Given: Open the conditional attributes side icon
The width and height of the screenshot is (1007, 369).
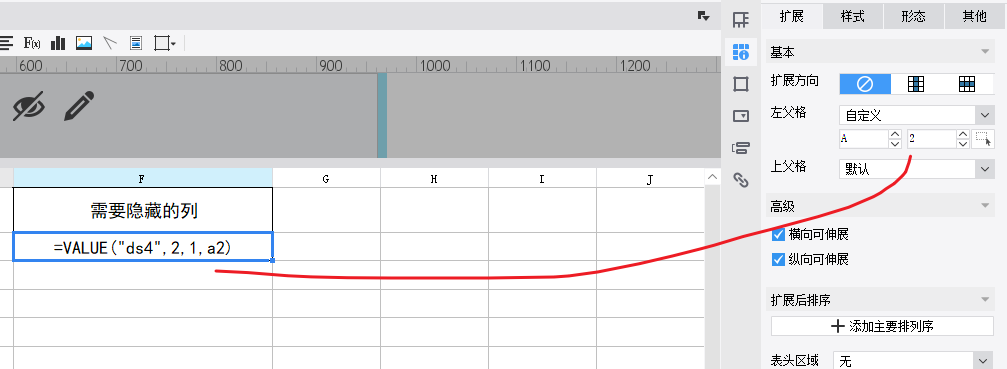Looking at the screenshot, I should [x=741, y=148].
